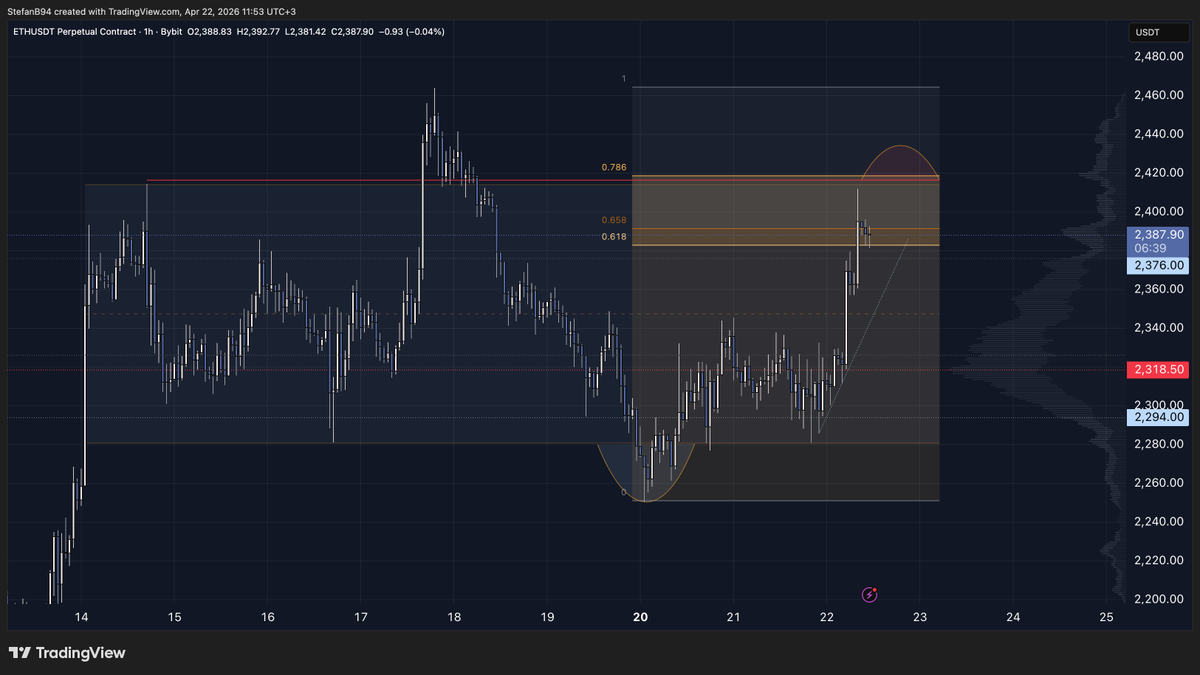Click date 22 on the time axis
Viewport: 1200px width, 675px height.
[826, 618]
